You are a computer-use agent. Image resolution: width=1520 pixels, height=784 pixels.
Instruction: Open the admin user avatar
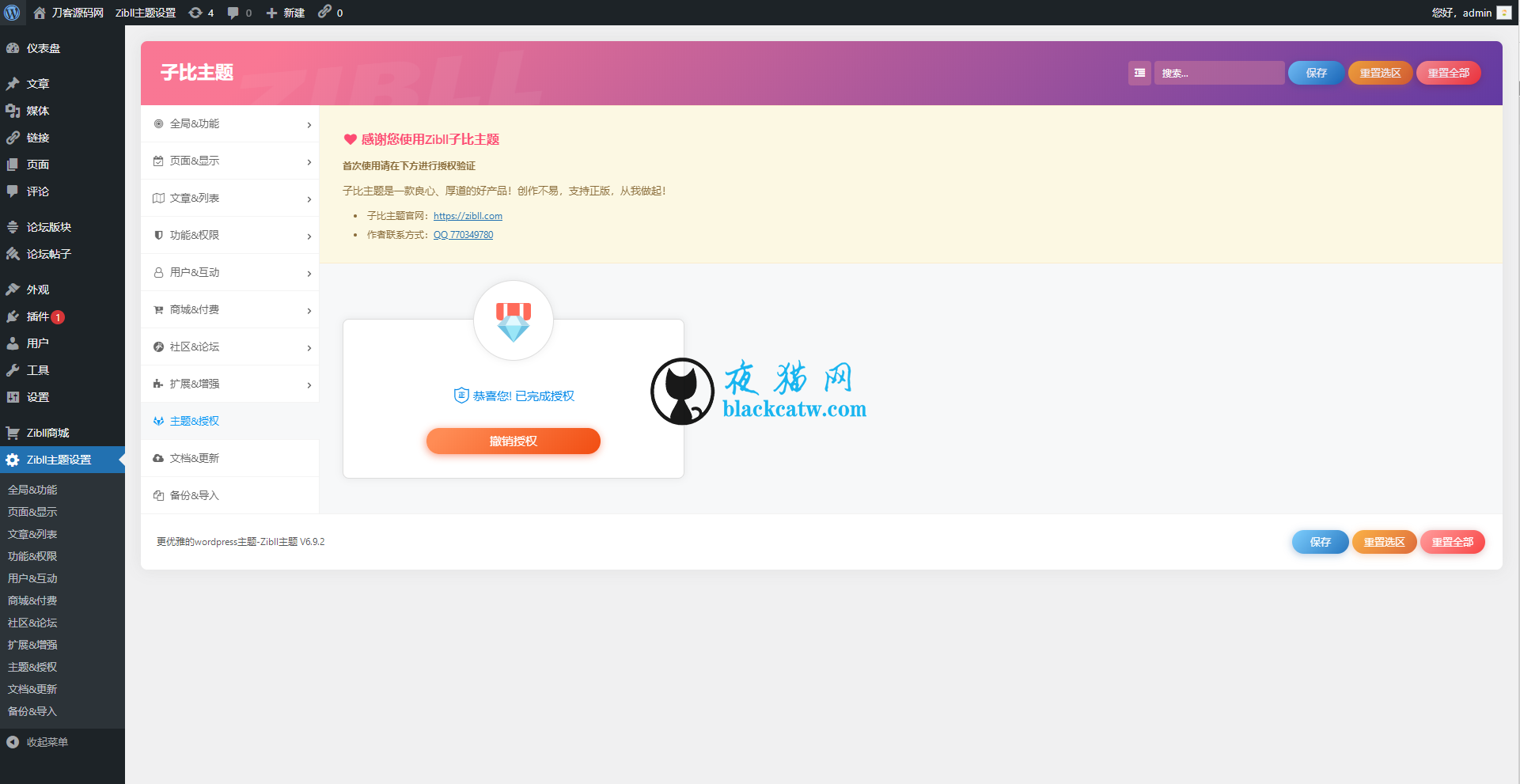[x=1504, y=13]
